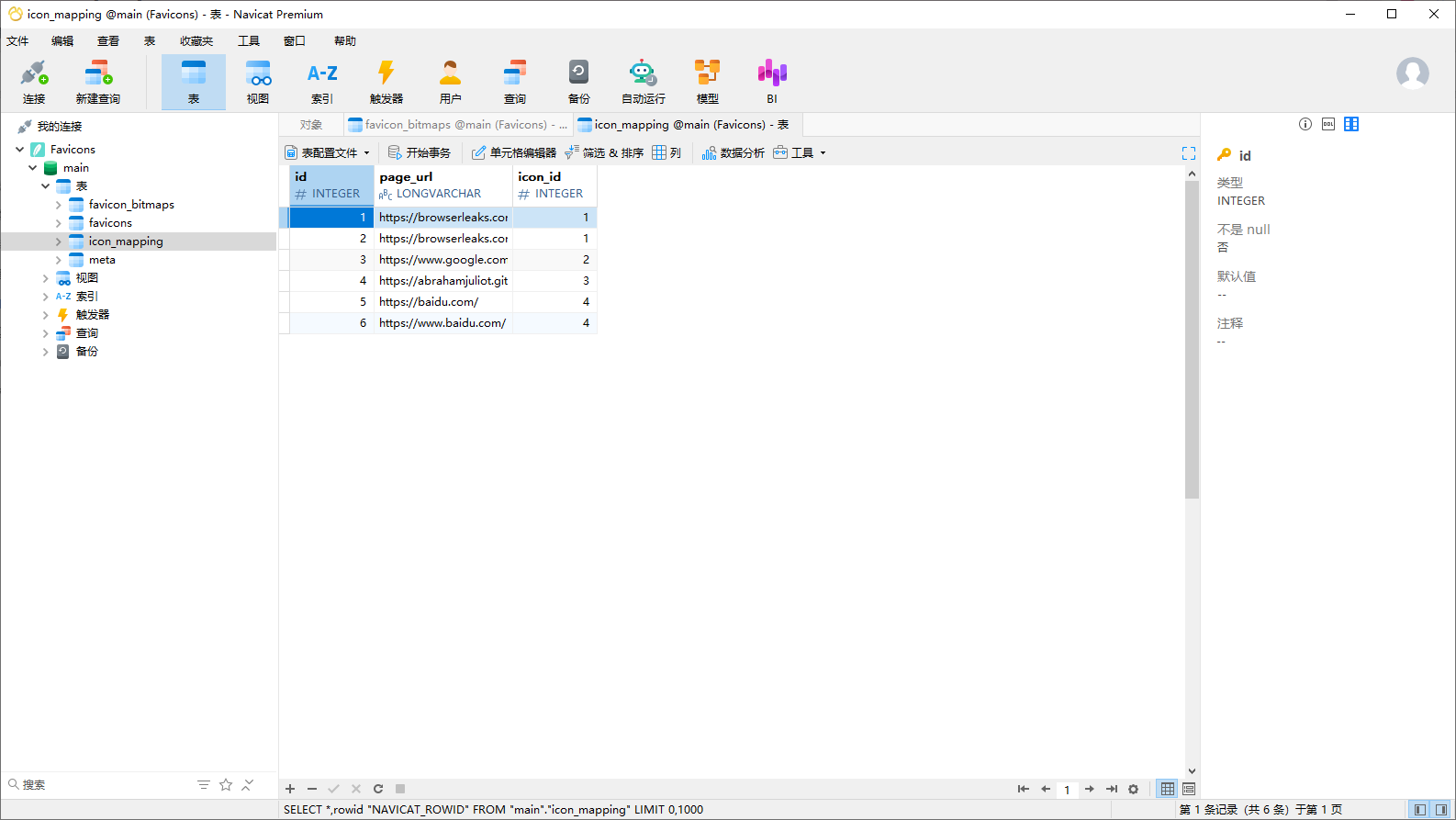The height and width of the screenshot is (820, 1456).
Task: Switch to favicon_bitmaps tab
Action: 457,125
